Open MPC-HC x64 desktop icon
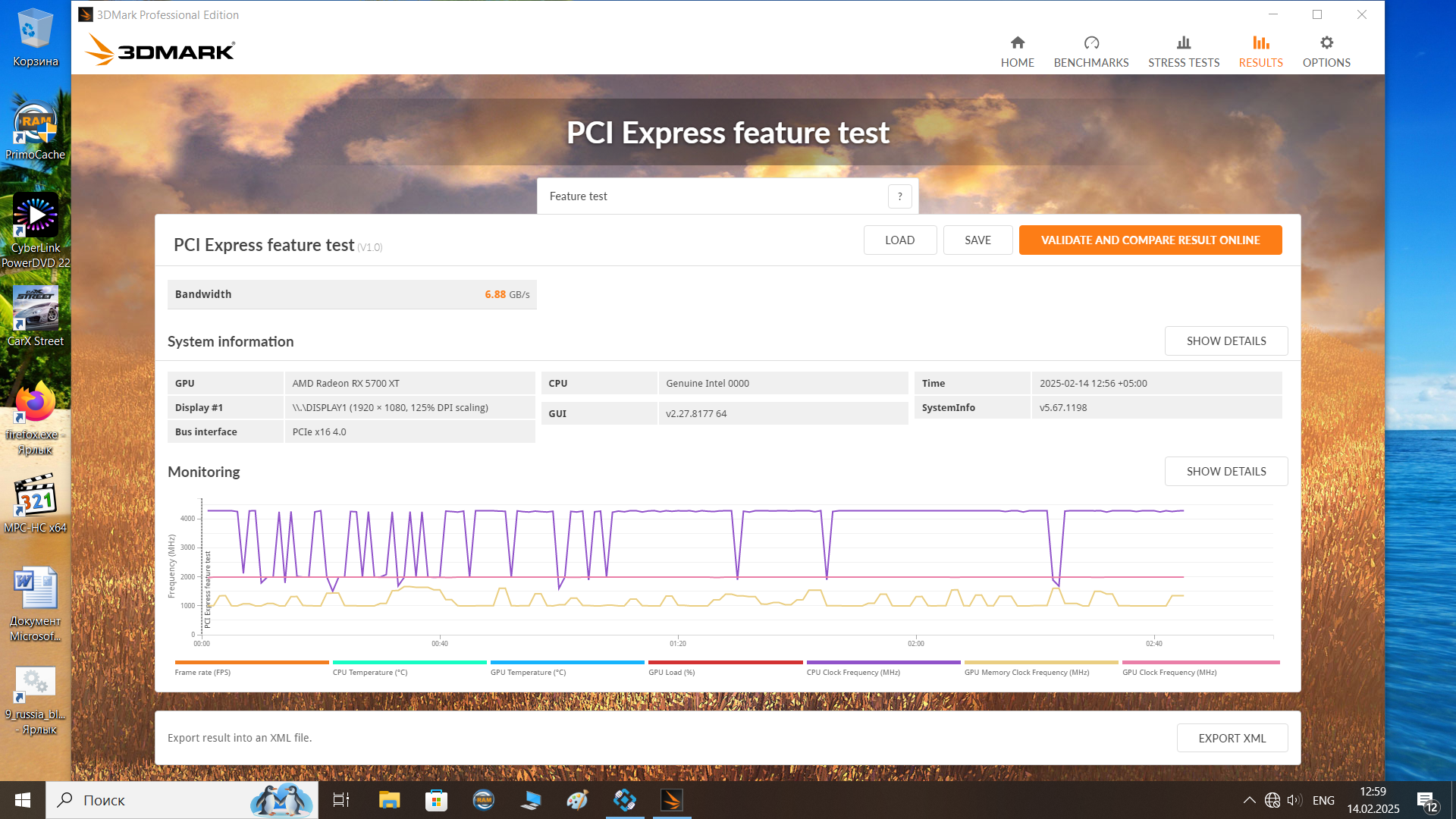Image resolution: width=1456 pixels, height=819 pixels. (x=35, y=497)
